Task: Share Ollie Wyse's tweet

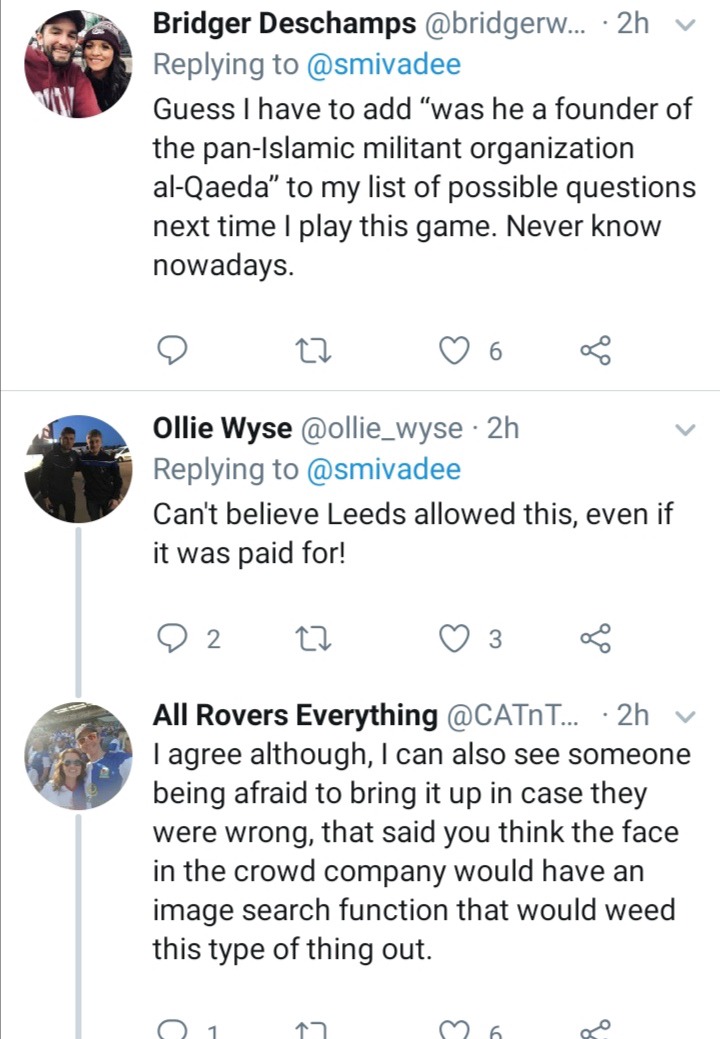Action: pos(595,639)
